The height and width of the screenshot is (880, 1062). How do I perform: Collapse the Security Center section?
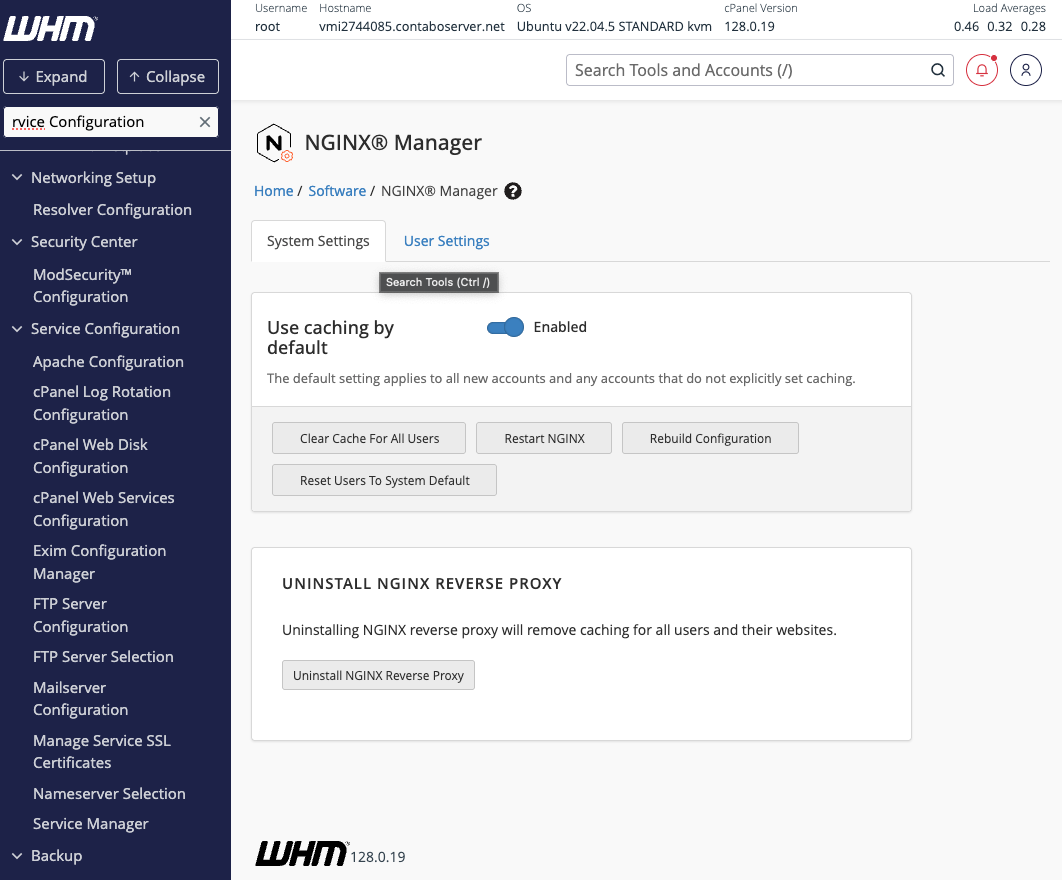[16, 242]
